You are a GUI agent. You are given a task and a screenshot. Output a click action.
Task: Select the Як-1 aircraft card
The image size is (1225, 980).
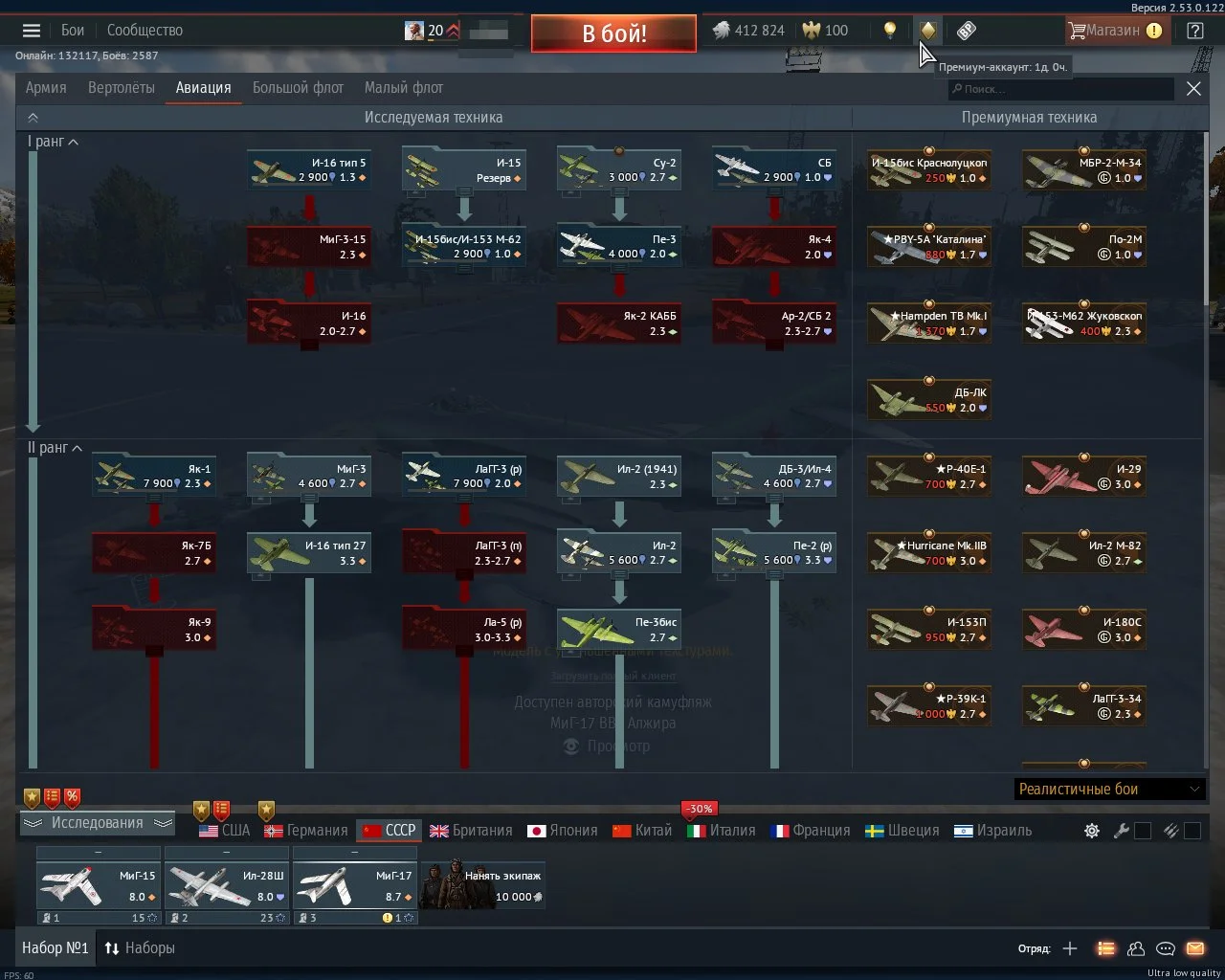pos(154,476)
